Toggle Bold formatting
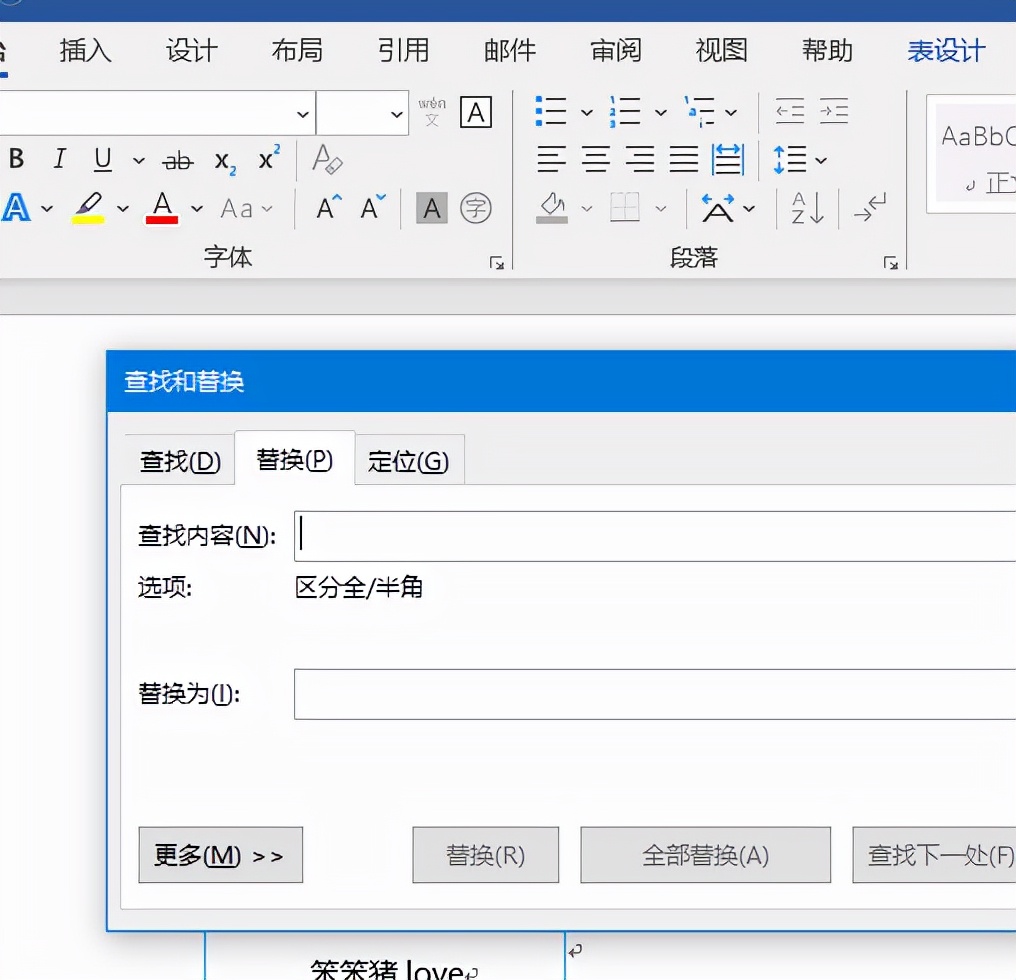The width and height of the screenshot is (1016, 980). coord(17,159)
